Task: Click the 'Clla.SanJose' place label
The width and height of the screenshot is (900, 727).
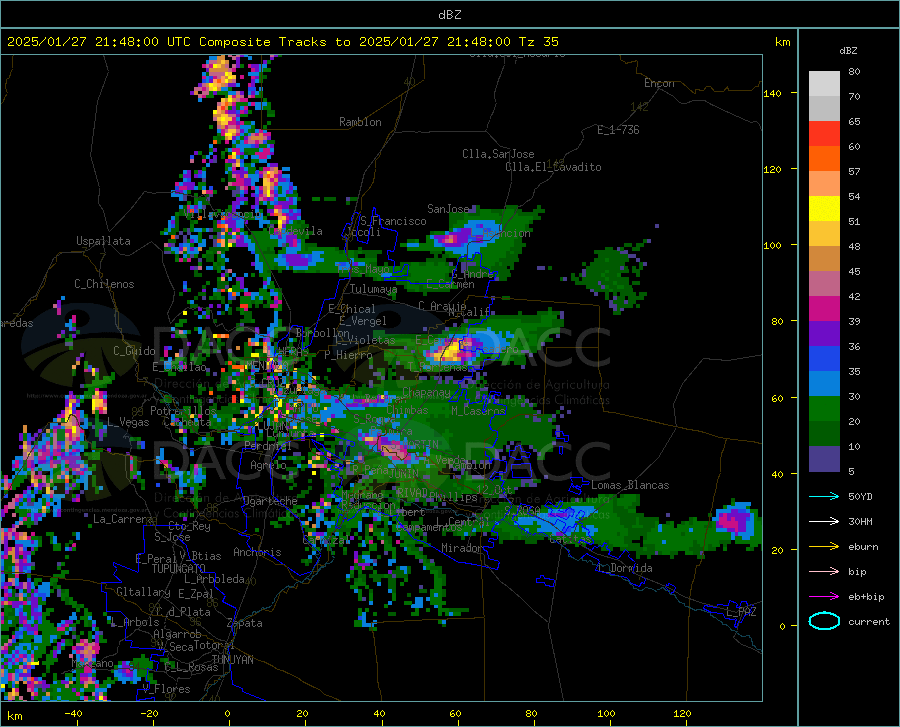Action: pos(498,154)
